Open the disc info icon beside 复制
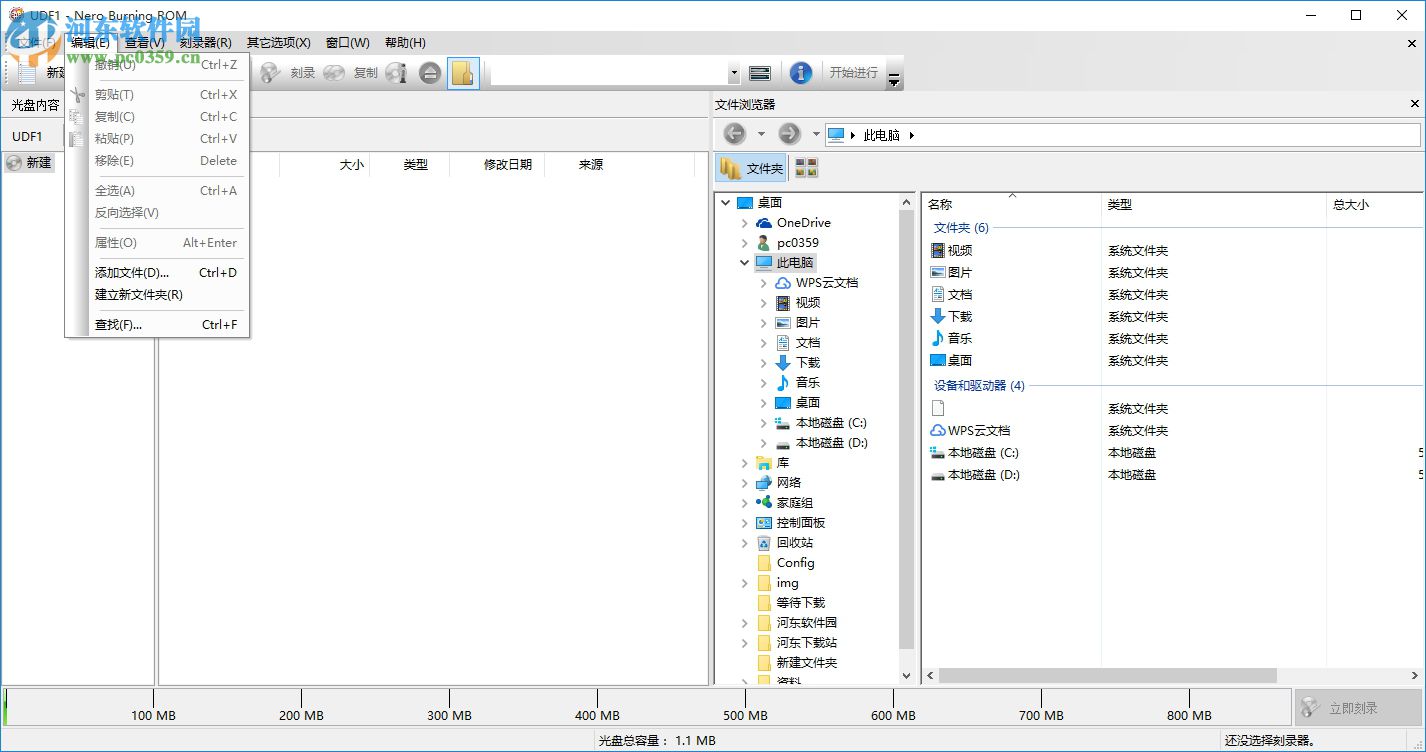Image resolution: width=1426 pixels, height=752 pixels. click(396, 72)
